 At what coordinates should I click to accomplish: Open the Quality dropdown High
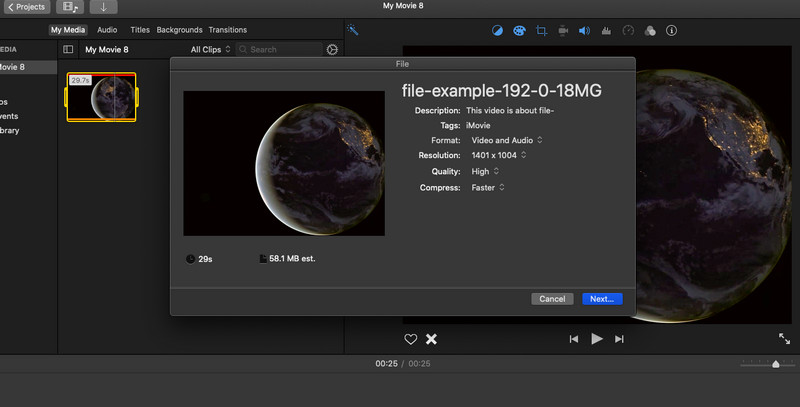(x=485, y=171)
